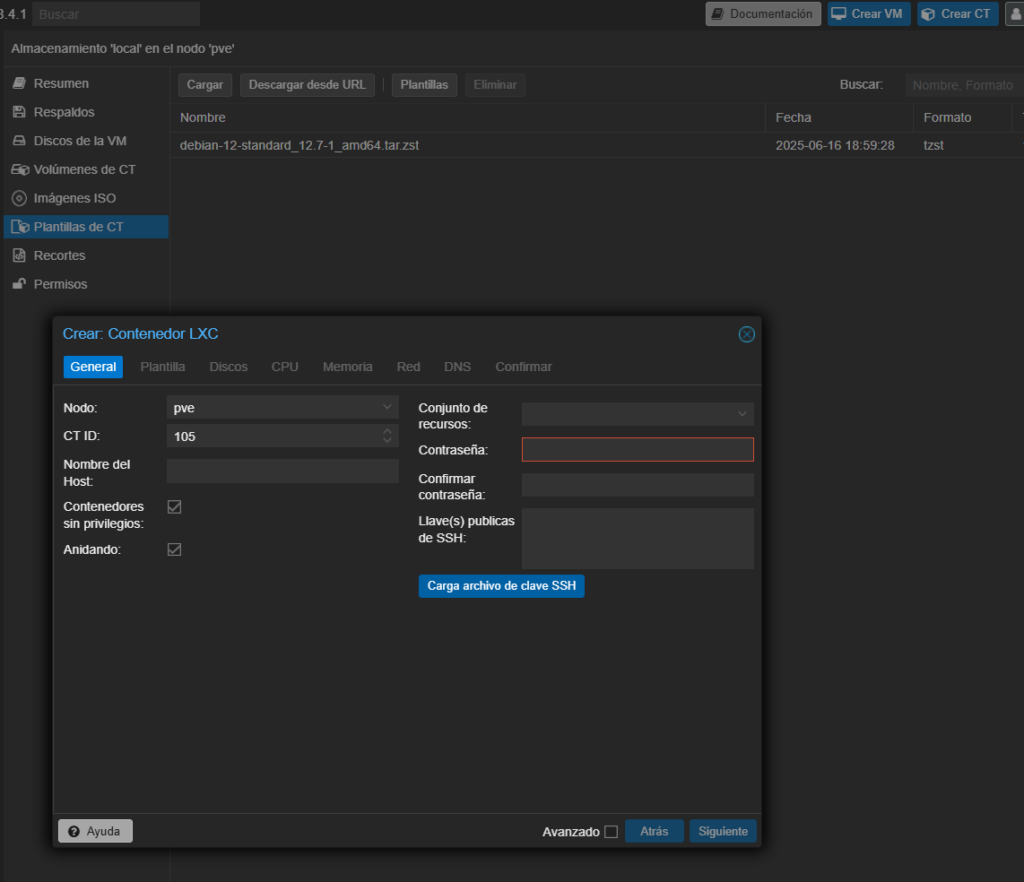Click the Contraseña input field
The width and height of the screenshot is (1024, 882).
coord(637,450)
